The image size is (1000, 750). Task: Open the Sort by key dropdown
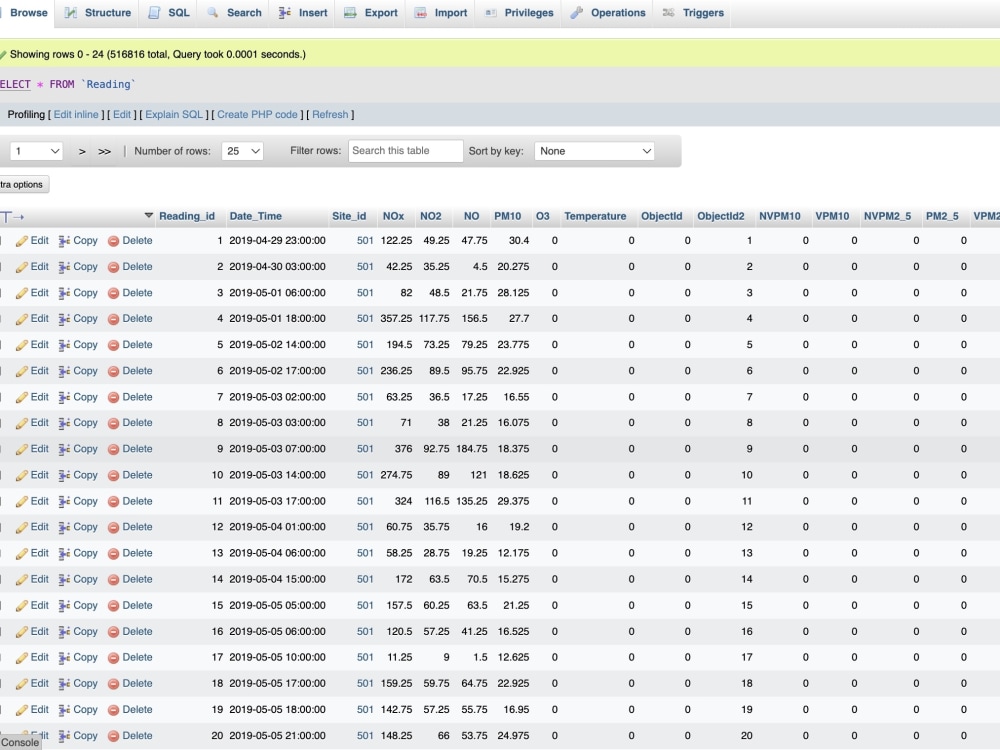(594, 151)
